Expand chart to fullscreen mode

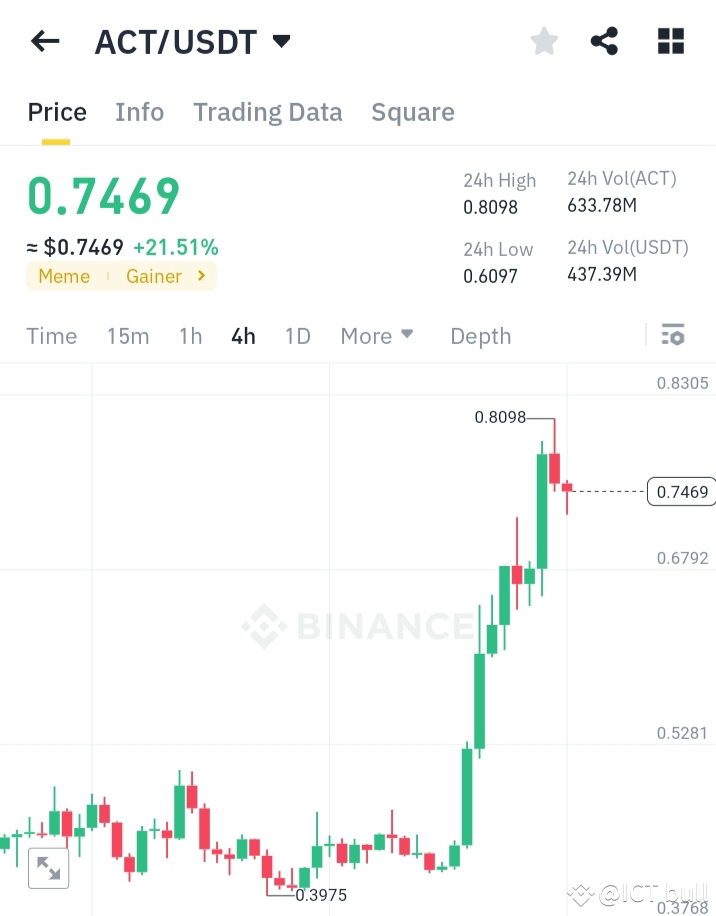point(49,868)
